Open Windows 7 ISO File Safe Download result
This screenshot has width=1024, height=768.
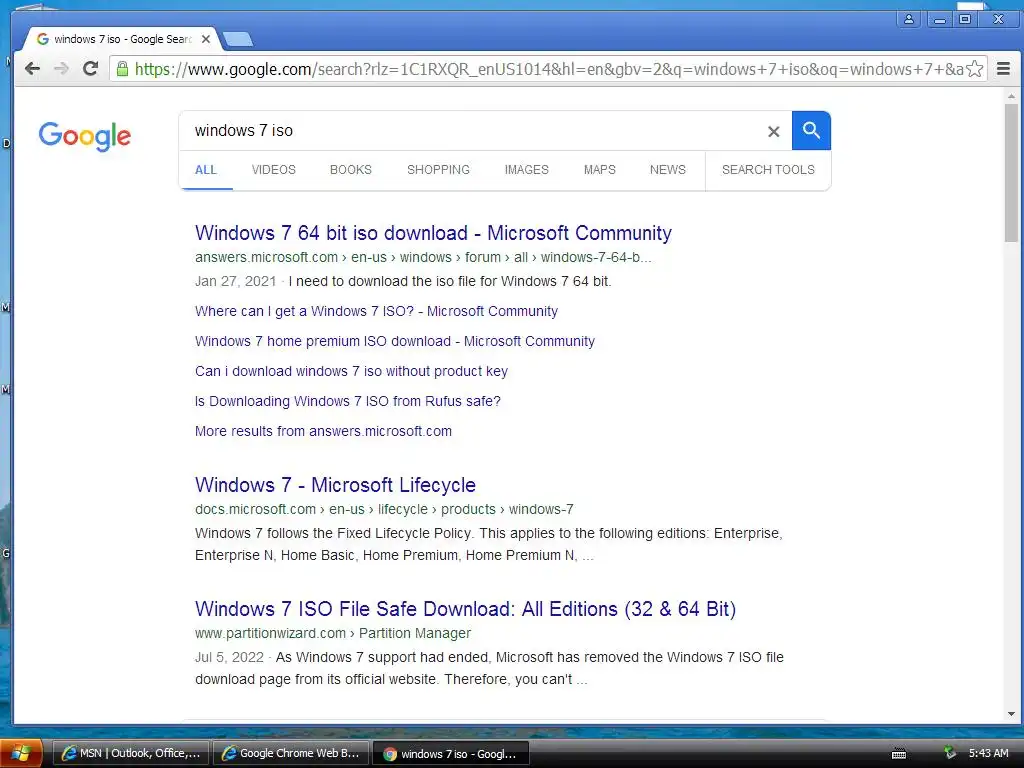click(x=465, y=609)
